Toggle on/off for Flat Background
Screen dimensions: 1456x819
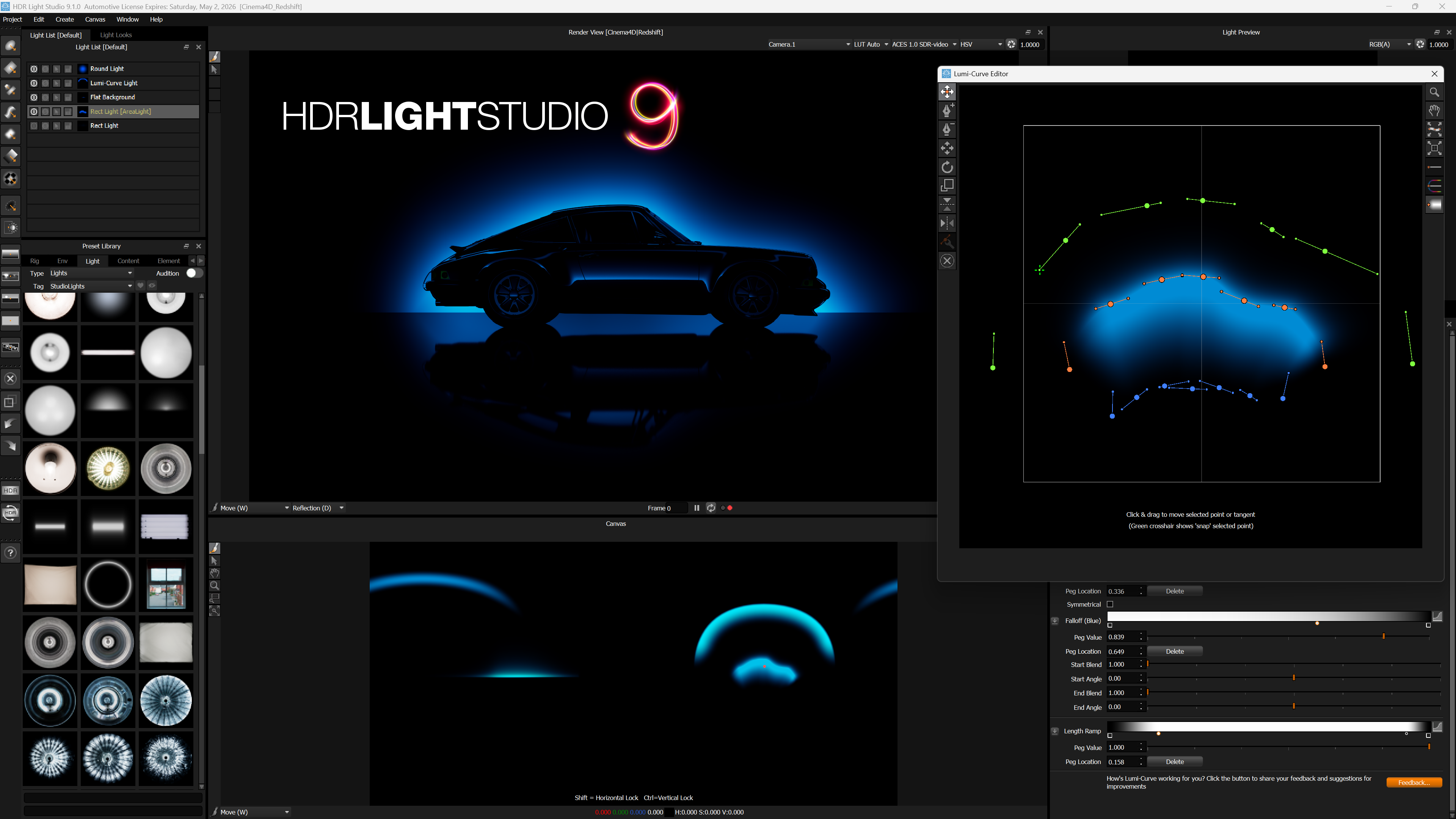point(34,97)
